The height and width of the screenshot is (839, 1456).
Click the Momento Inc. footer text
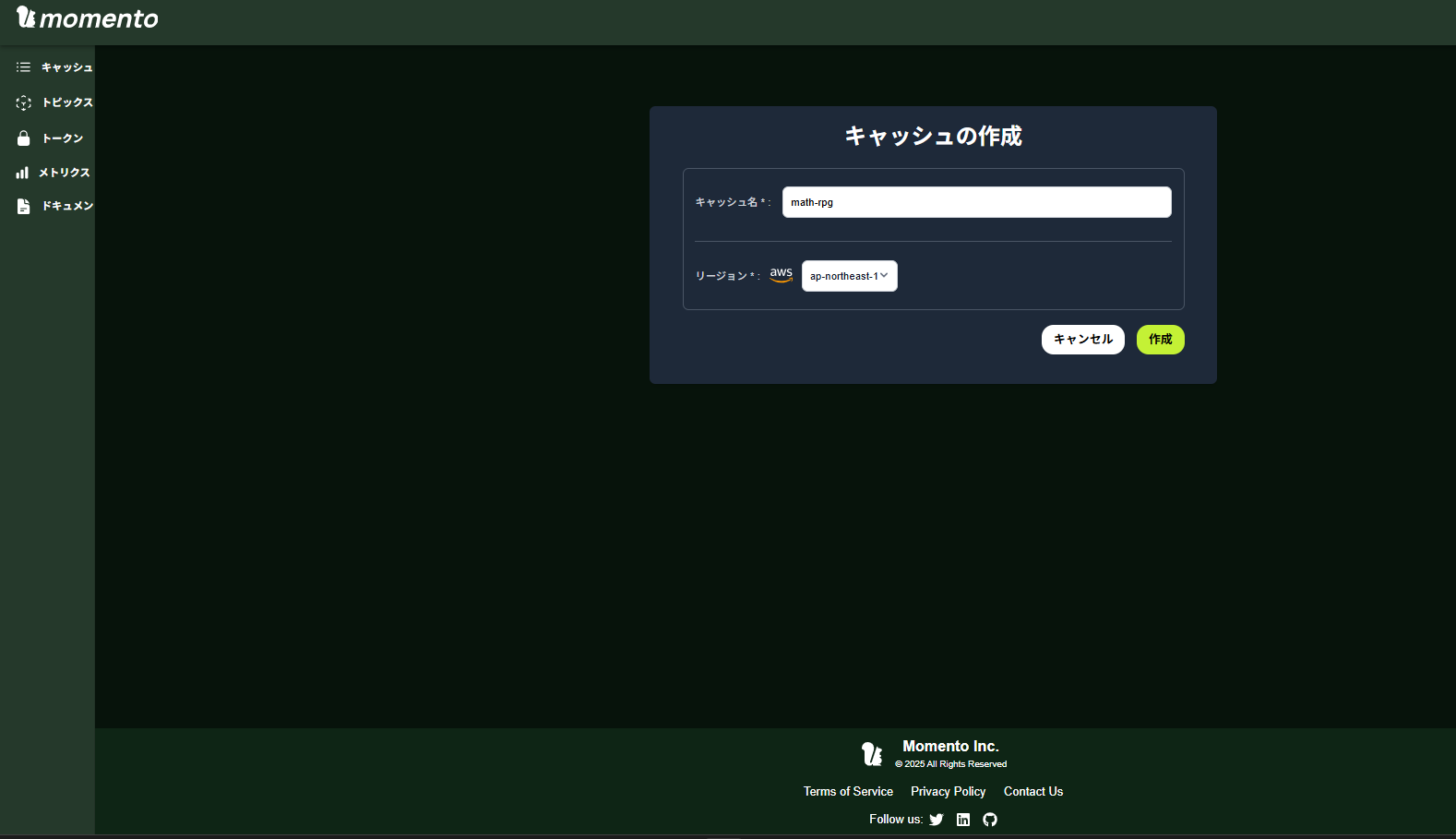(x=950, y=746)
